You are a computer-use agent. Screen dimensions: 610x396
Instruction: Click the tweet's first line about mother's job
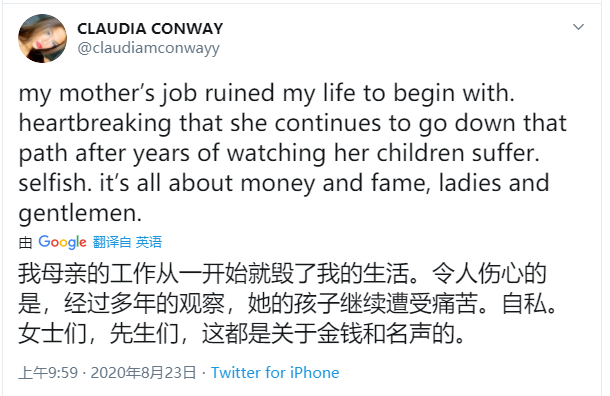(267, 94)
